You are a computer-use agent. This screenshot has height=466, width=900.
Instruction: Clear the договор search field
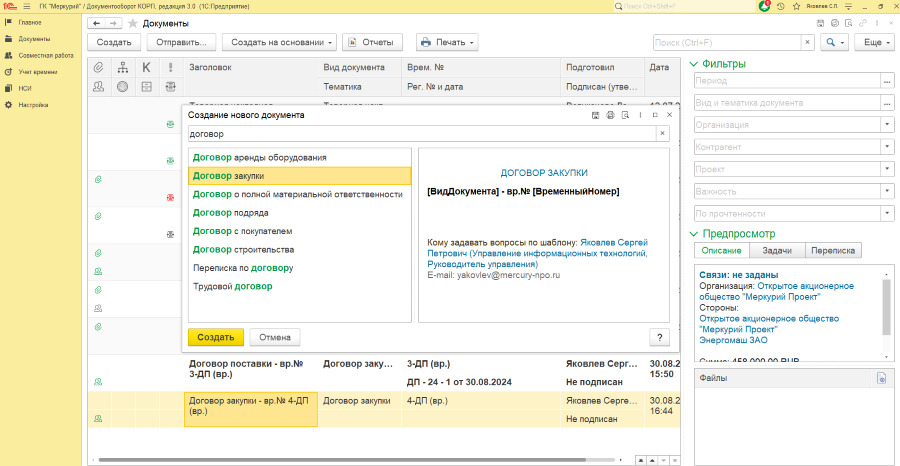pyautogui.click(x=661, y=133)
